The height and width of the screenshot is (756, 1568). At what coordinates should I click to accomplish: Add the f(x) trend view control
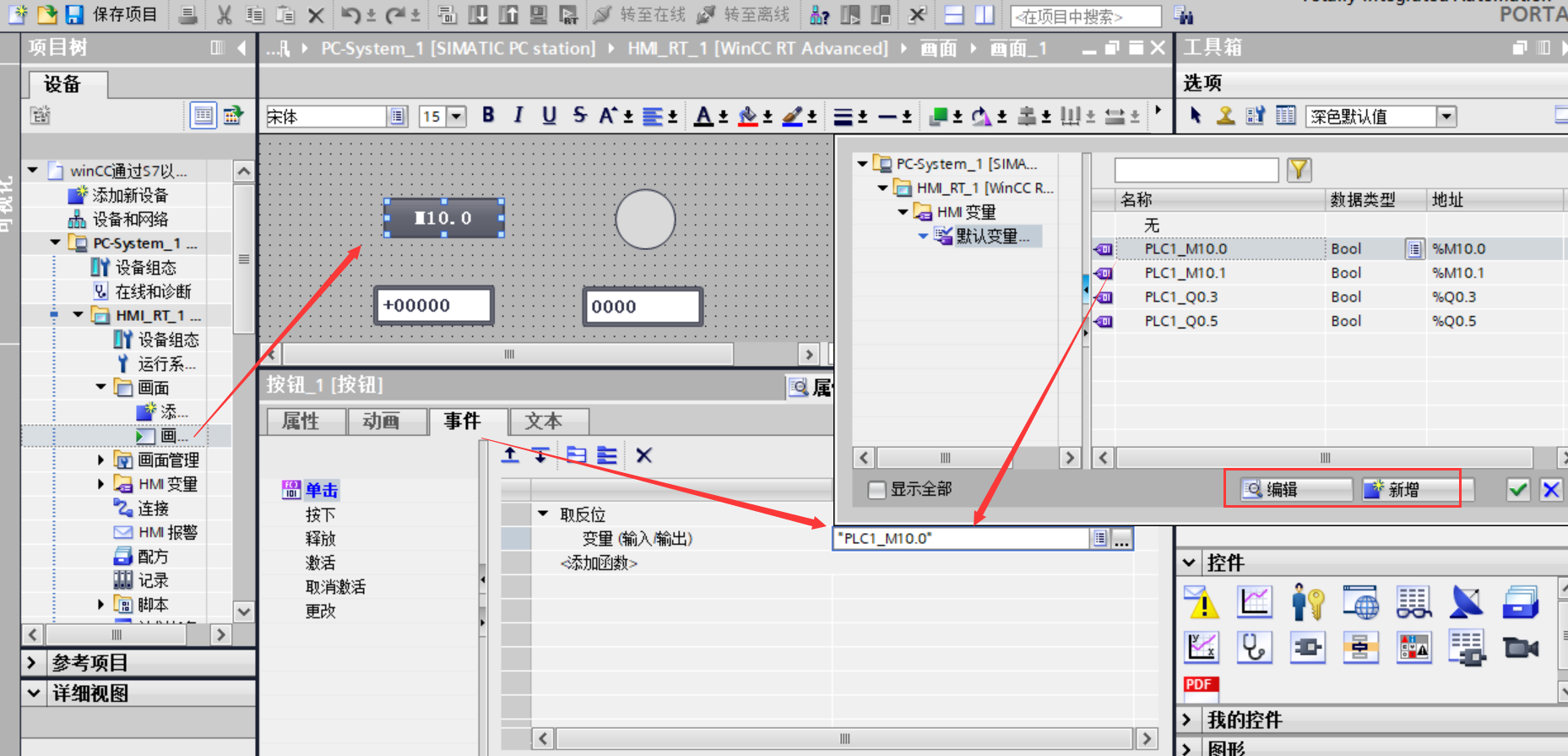[x=1201, y=648]
